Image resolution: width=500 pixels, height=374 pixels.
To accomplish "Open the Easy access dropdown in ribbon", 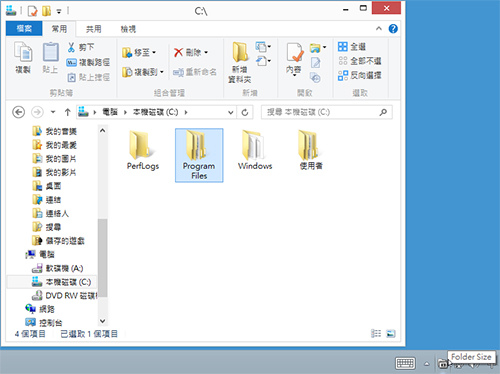I will point(263,61).
